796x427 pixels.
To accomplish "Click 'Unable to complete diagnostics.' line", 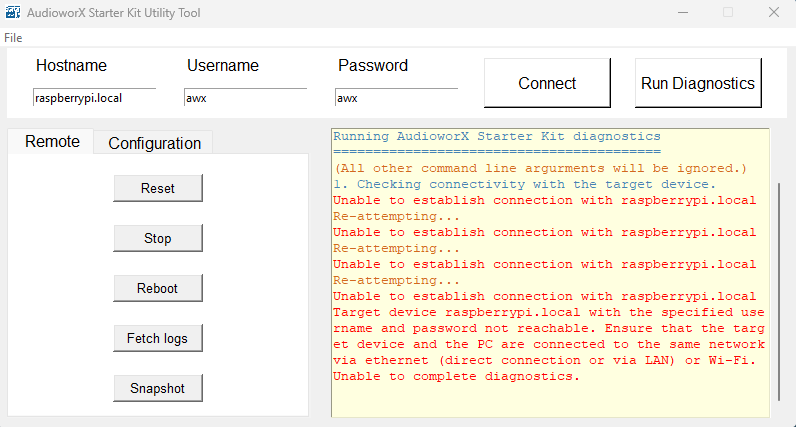I will point(456,376).
